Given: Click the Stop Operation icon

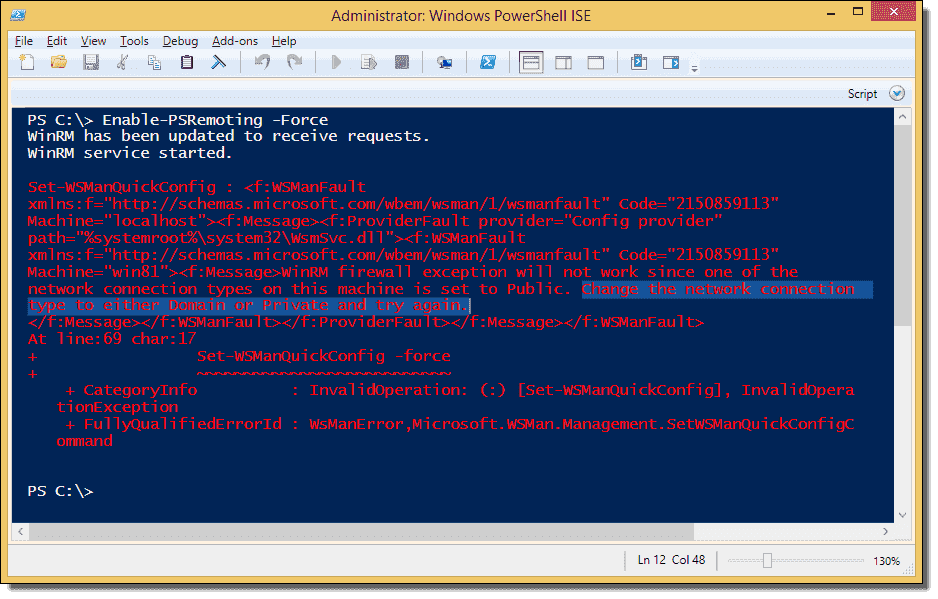Looking at the screenshot, I should [x=402, y=62].
